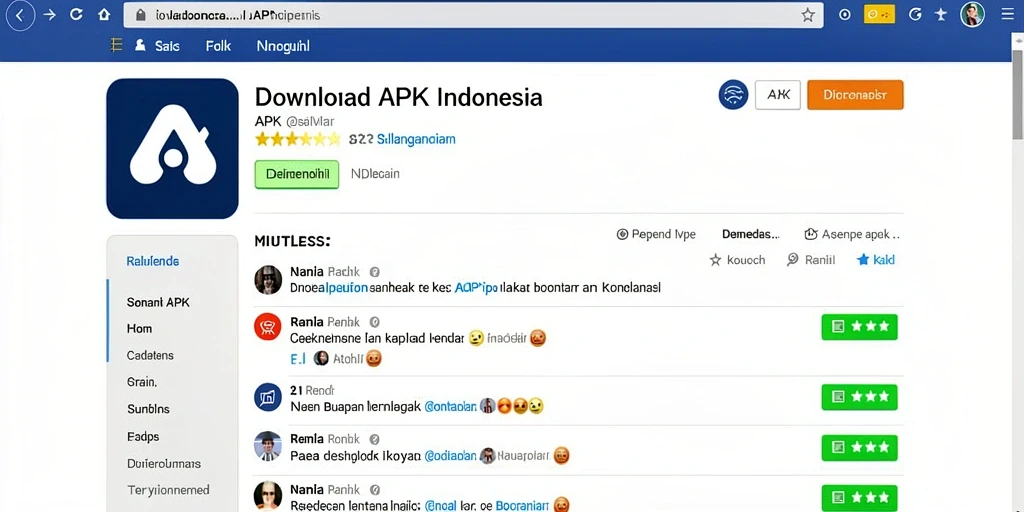Click the blue 21 Rendr avatar
This screenshot has height=512, width=1024.
point(267,397)
